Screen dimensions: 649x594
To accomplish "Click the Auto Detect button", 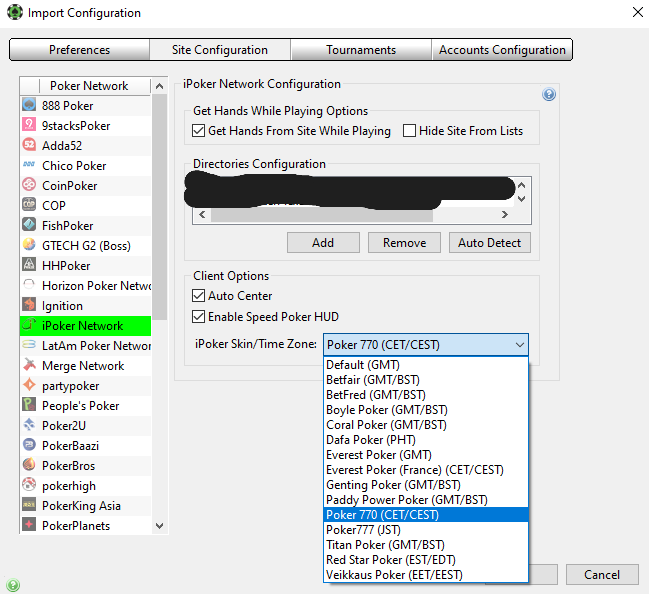I will [489, 243].
